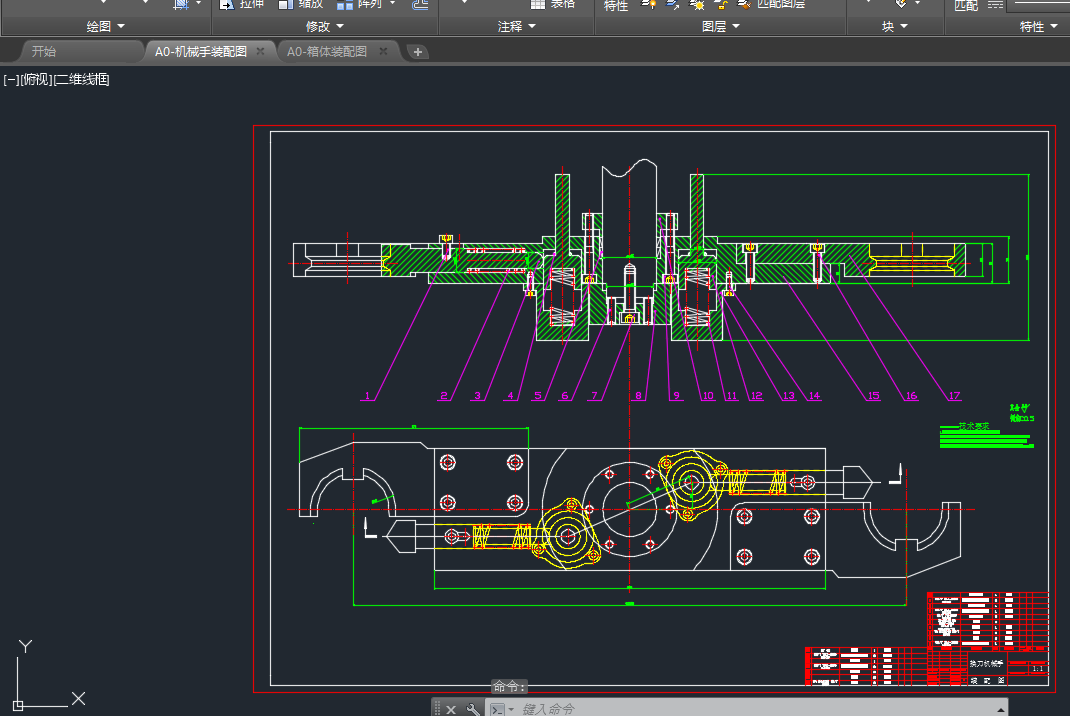1070x716 pixels.
Task: Close the command line with X icon
Action: coord(451,709)
